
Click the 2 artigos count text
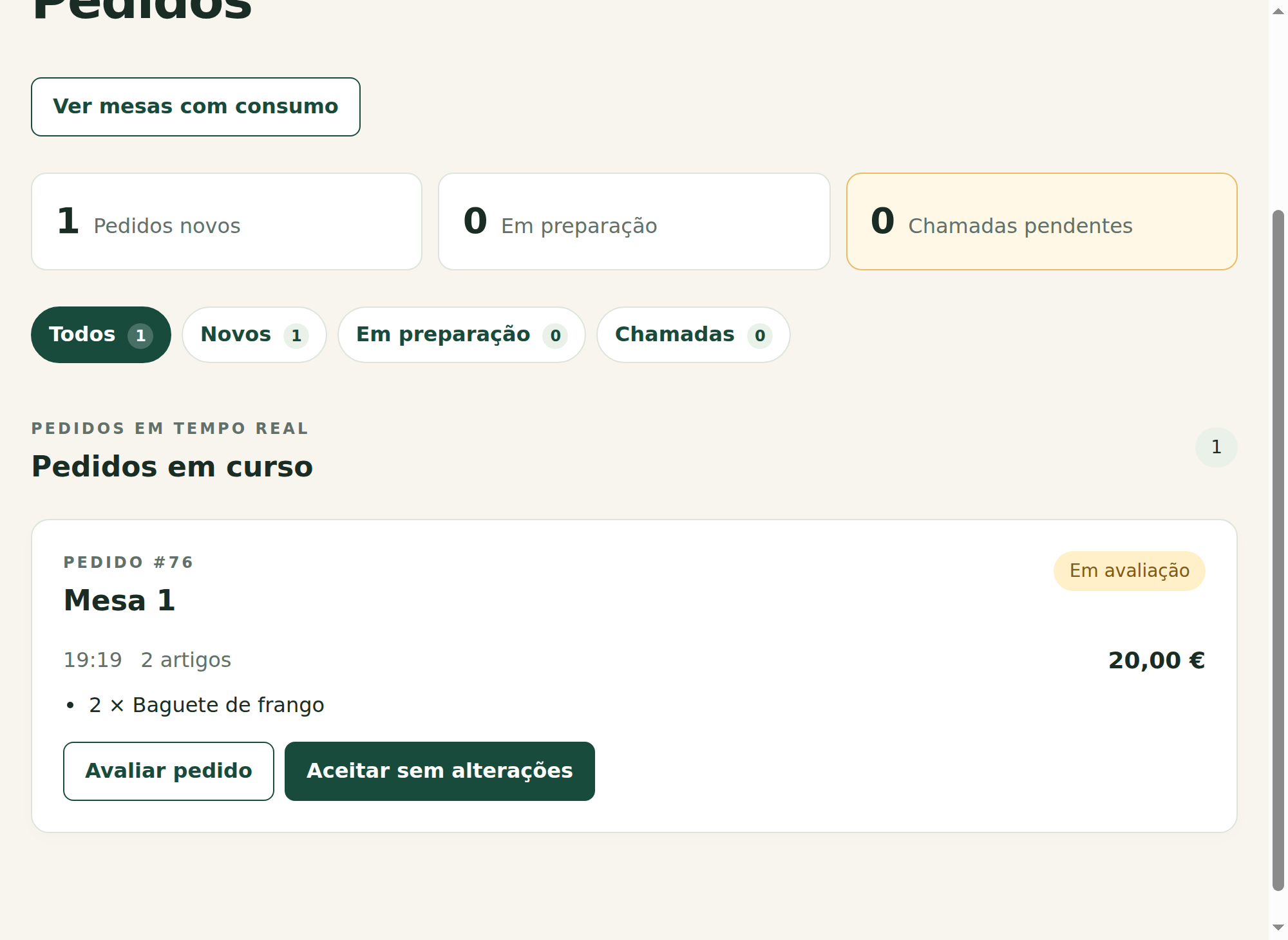pyautogui.click(x=186, y=661)
